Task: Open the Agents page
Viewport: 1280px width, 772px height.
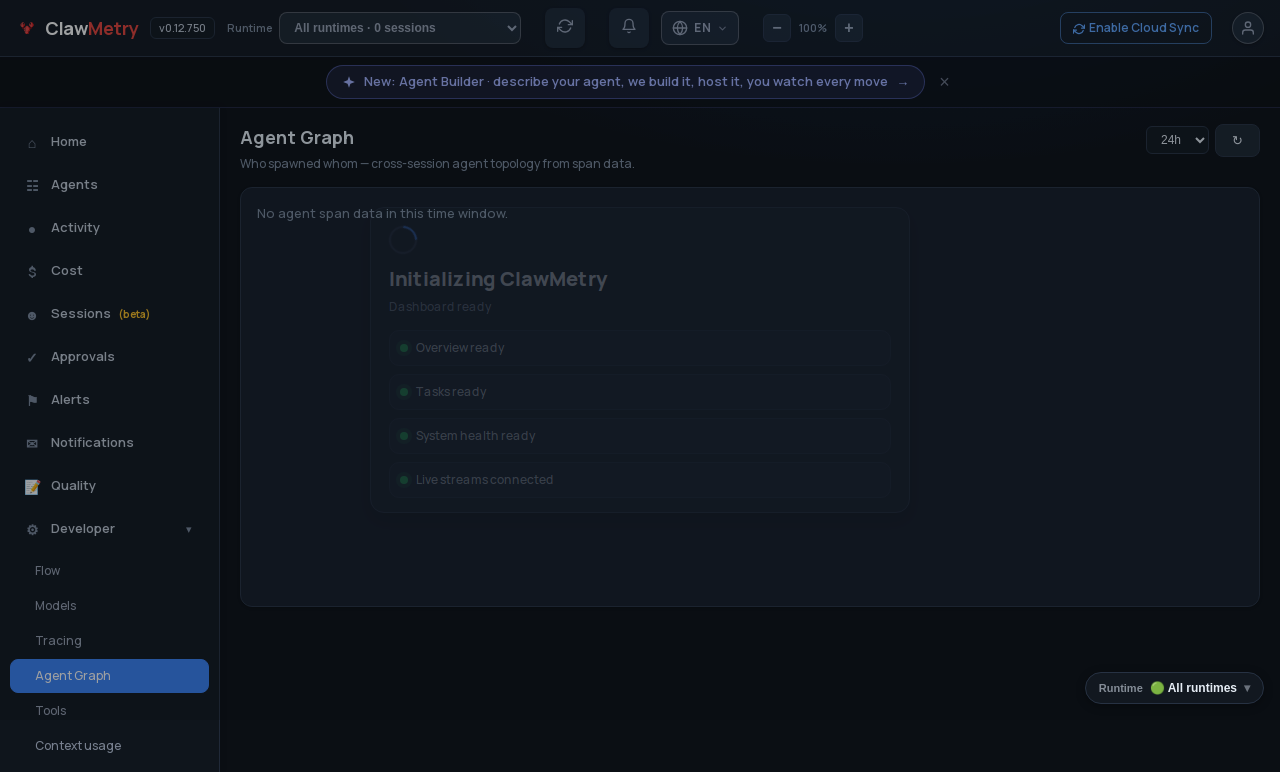Action: (109, 185)
